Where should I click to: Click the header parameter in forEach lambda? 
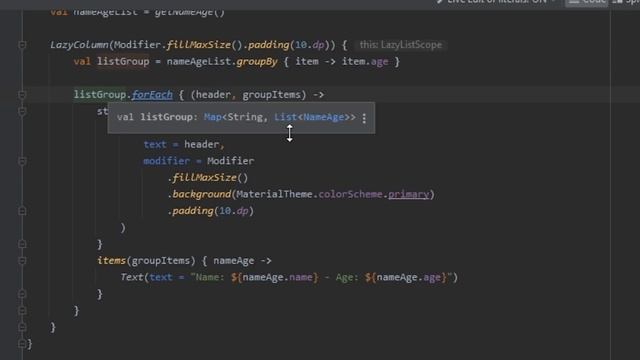(x=213, y=95)
